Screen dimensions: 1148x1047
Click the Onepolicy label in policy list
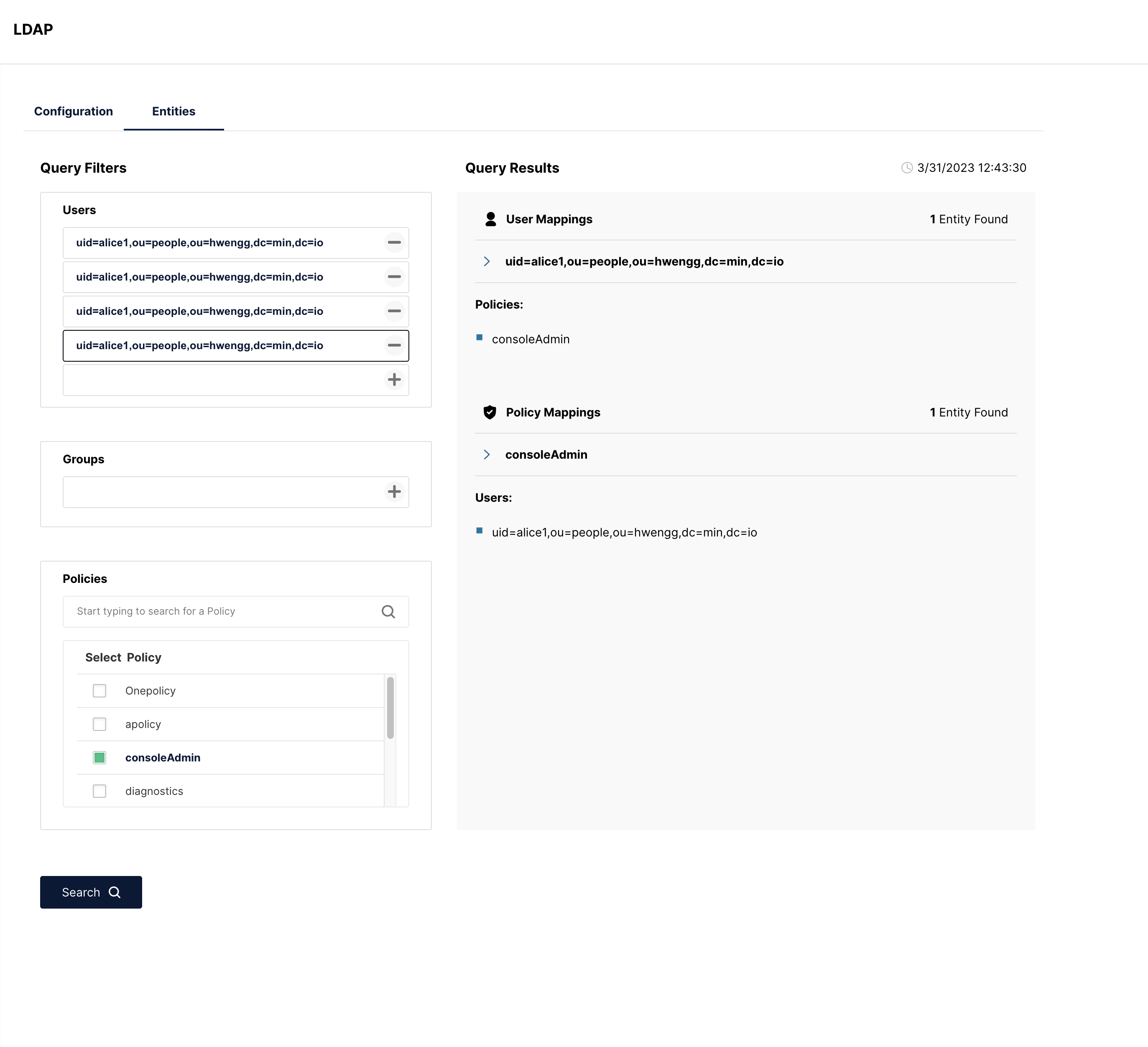tap(151, 691)
